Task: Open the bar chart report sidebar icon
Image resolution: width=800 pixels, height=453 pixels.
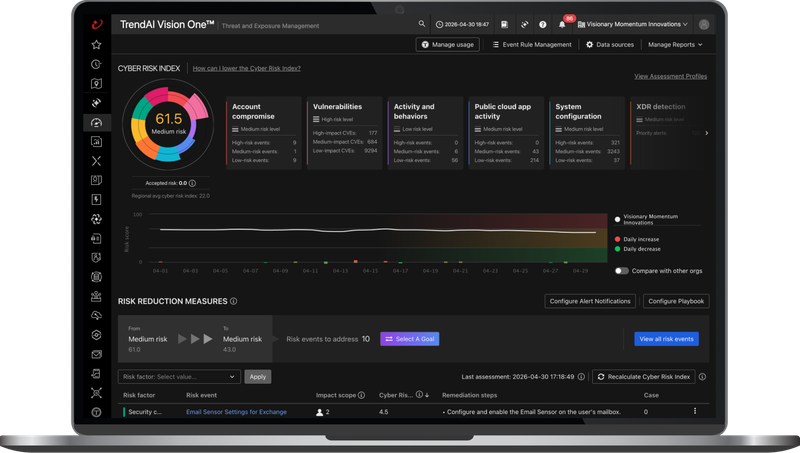Action: pos(96,142)
